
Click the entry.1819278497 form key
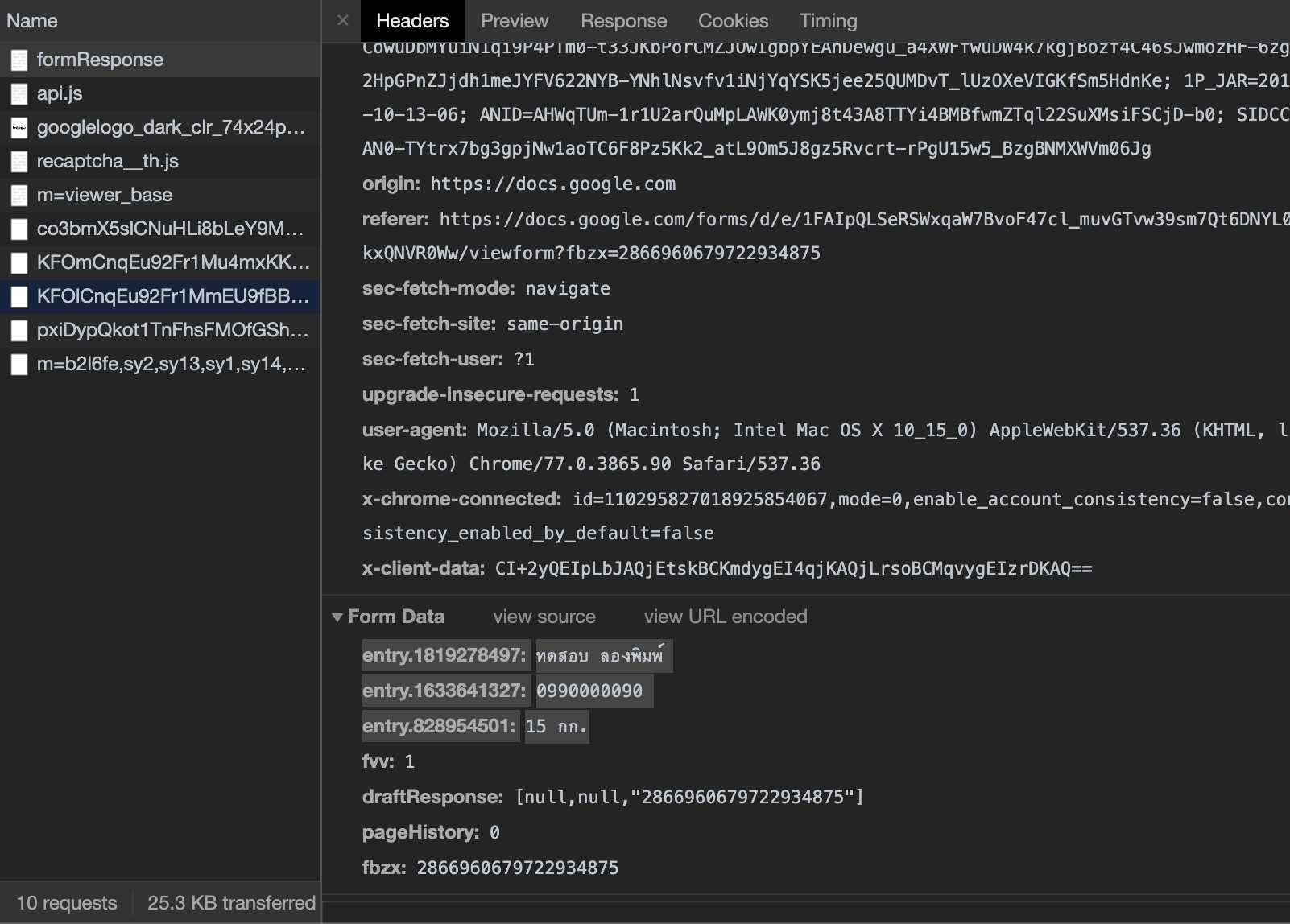(444, 655)
